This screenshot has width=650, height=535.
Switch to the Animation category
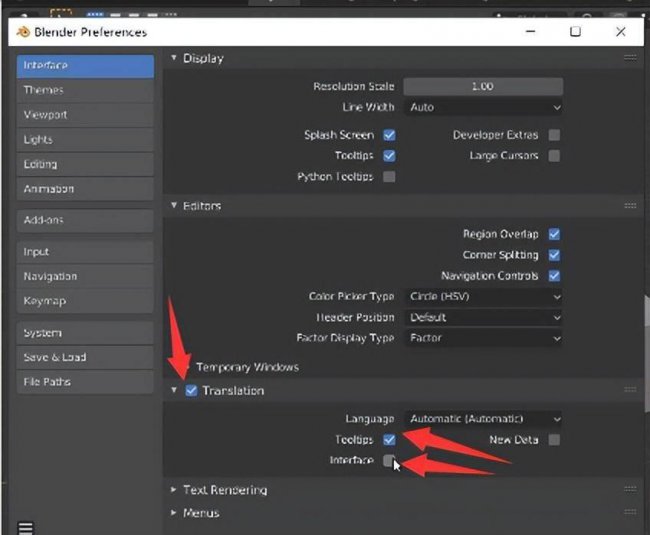85,189
